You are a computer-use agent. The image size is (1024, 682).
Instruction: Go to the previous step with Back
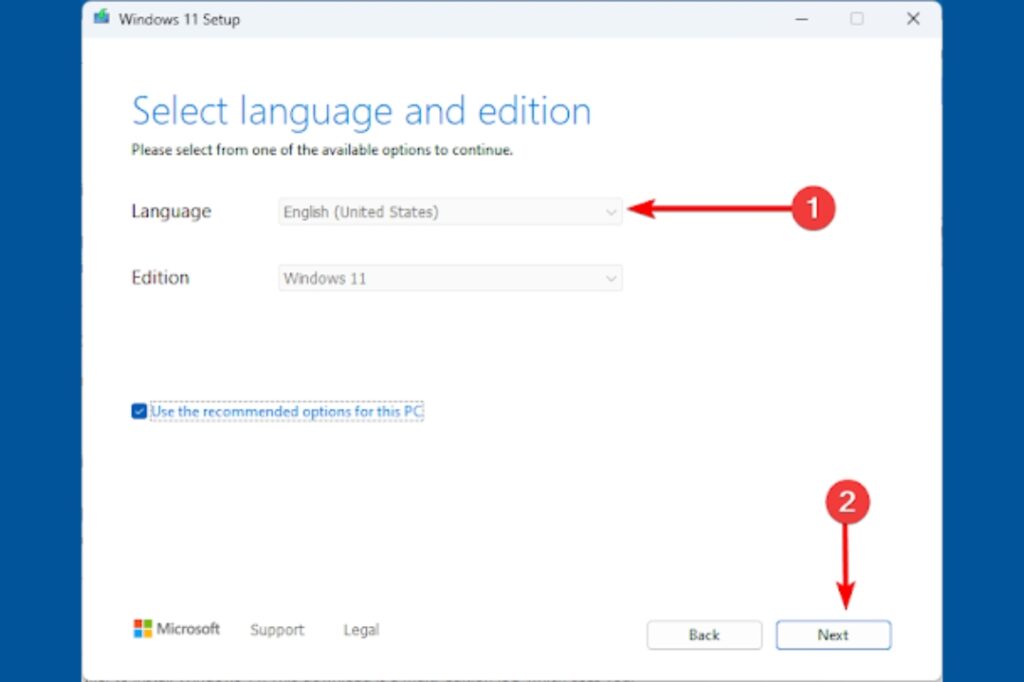point(703,635)
